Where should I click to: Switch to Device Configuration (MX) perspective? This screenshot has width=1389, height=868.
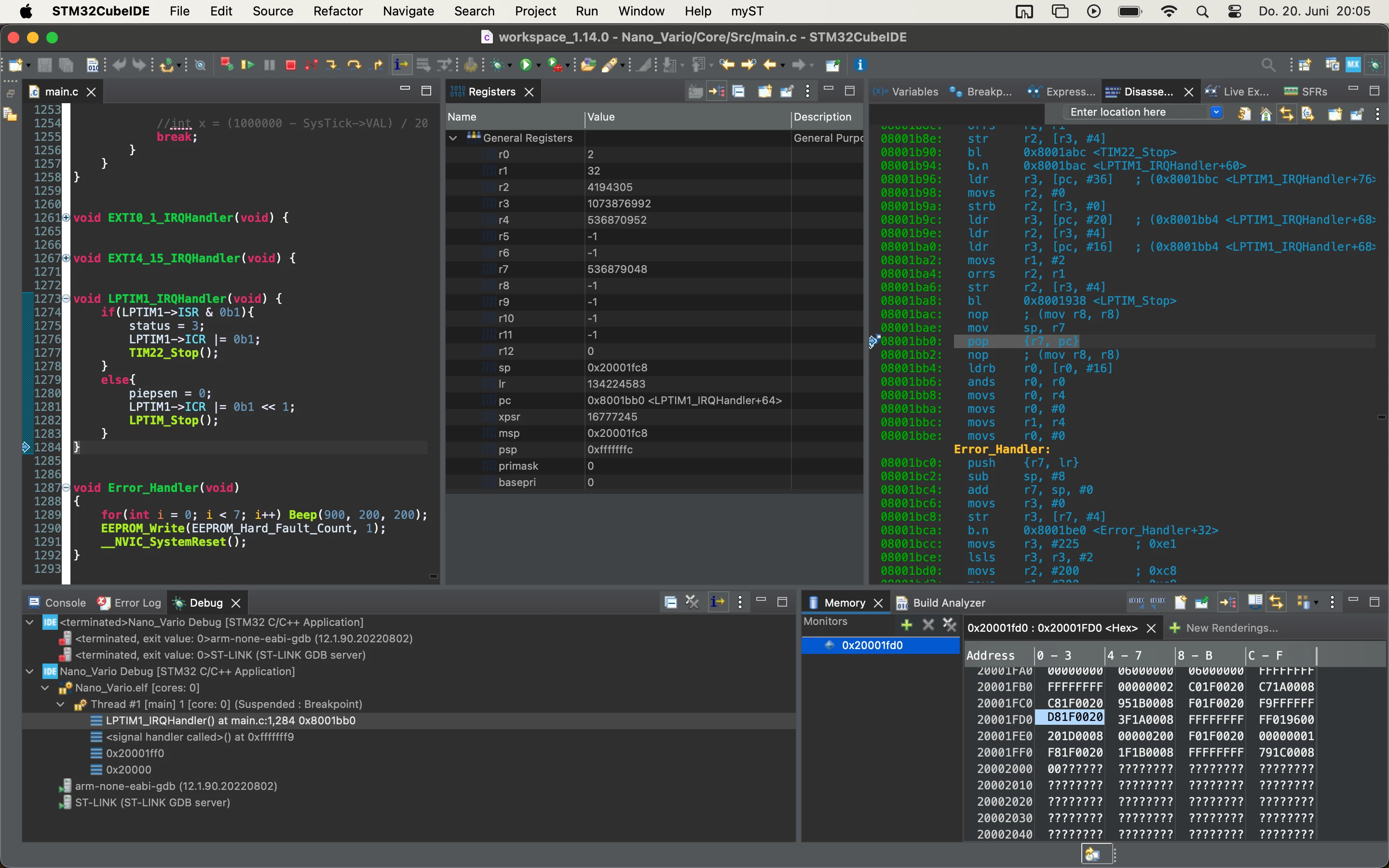(1353, 64)
